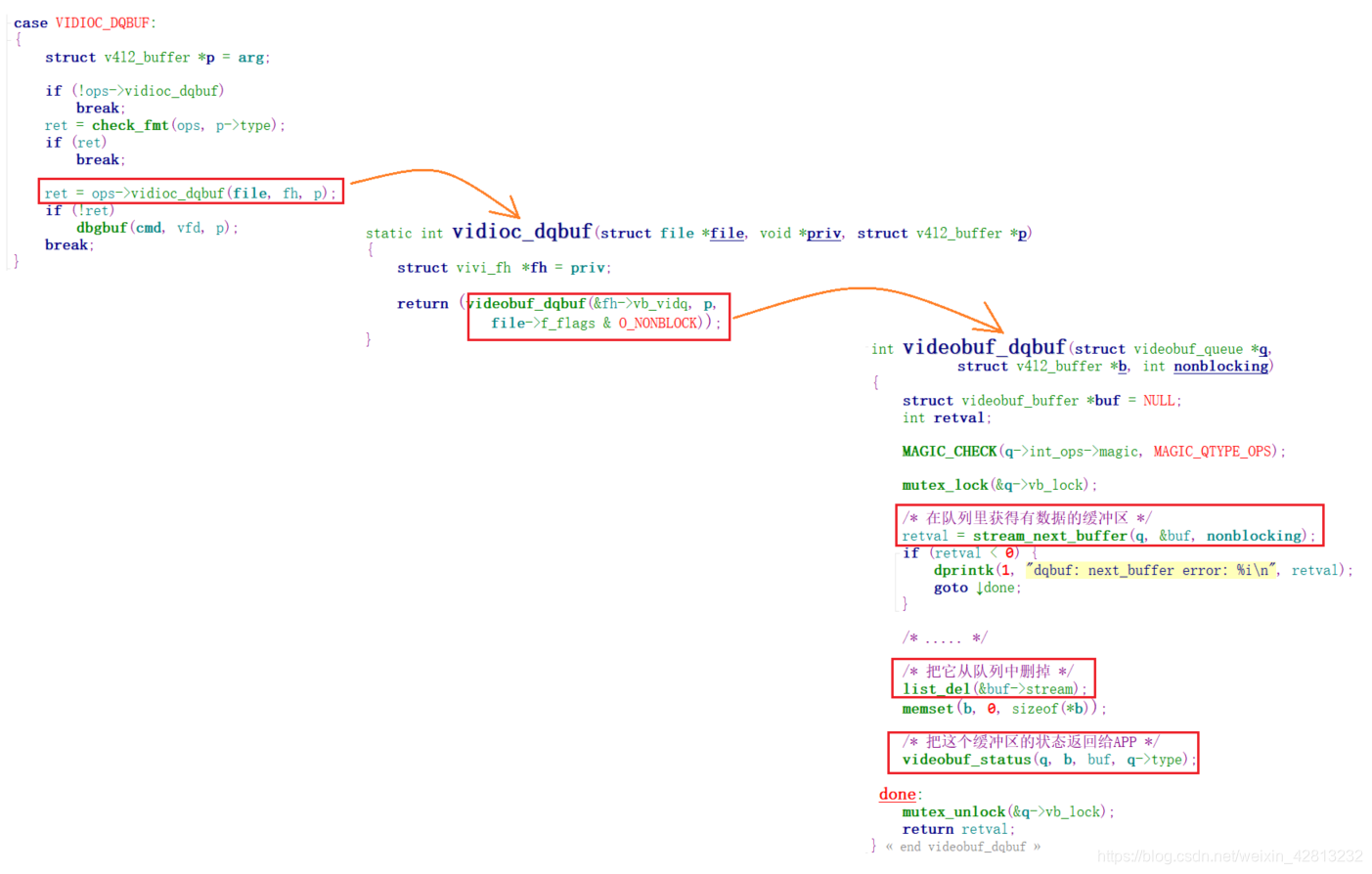
Task: Select the 'ret = check_fmt(ops, p->type);' line
Action: 165,125
